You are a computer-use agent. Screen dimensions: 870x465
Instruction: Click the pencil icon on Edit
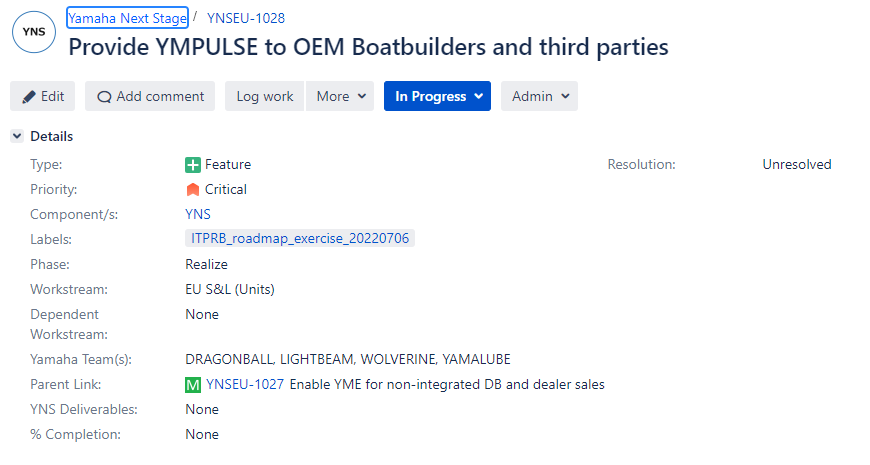(x=29, y=97)
